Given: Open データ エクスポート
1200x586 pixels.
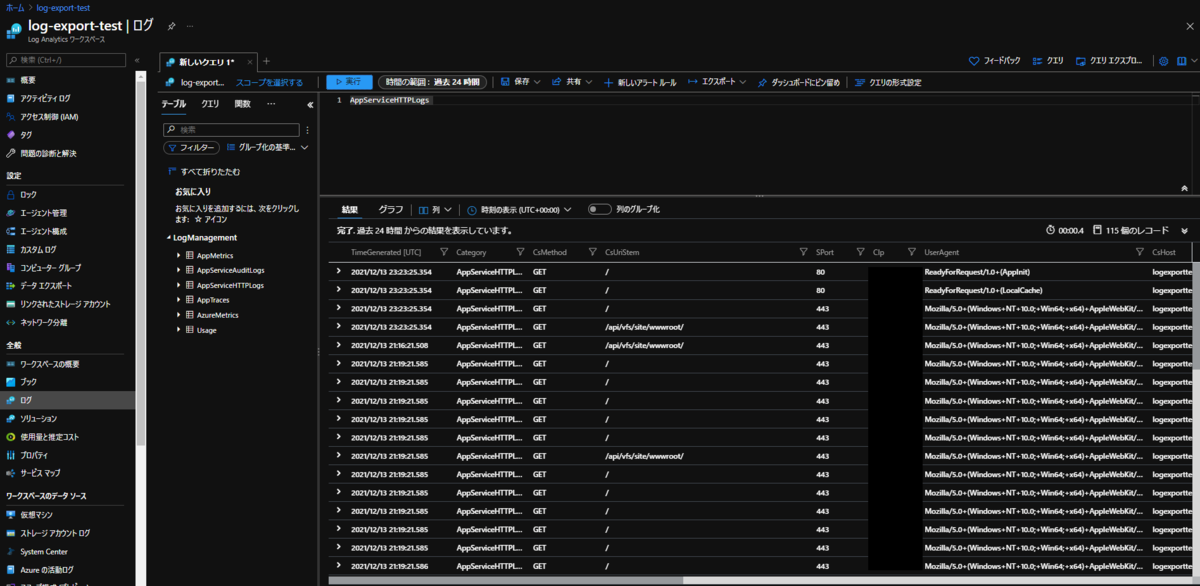Looking at the screenshot, I should point(46,286).
